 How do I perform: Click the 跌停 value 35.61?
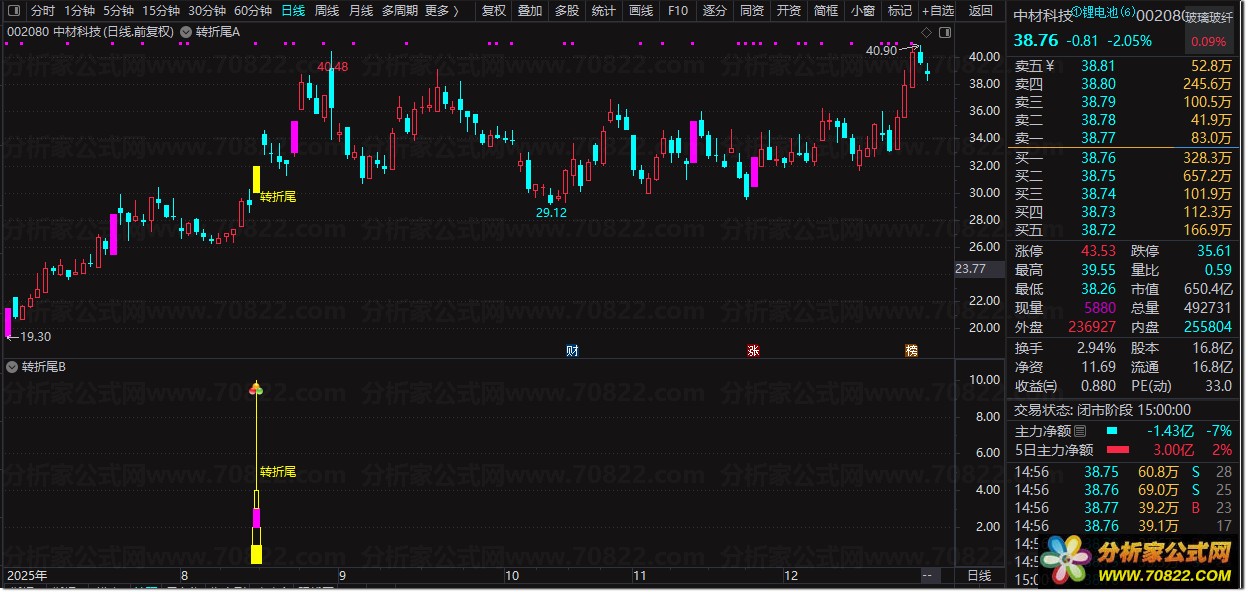[1214, 251]
